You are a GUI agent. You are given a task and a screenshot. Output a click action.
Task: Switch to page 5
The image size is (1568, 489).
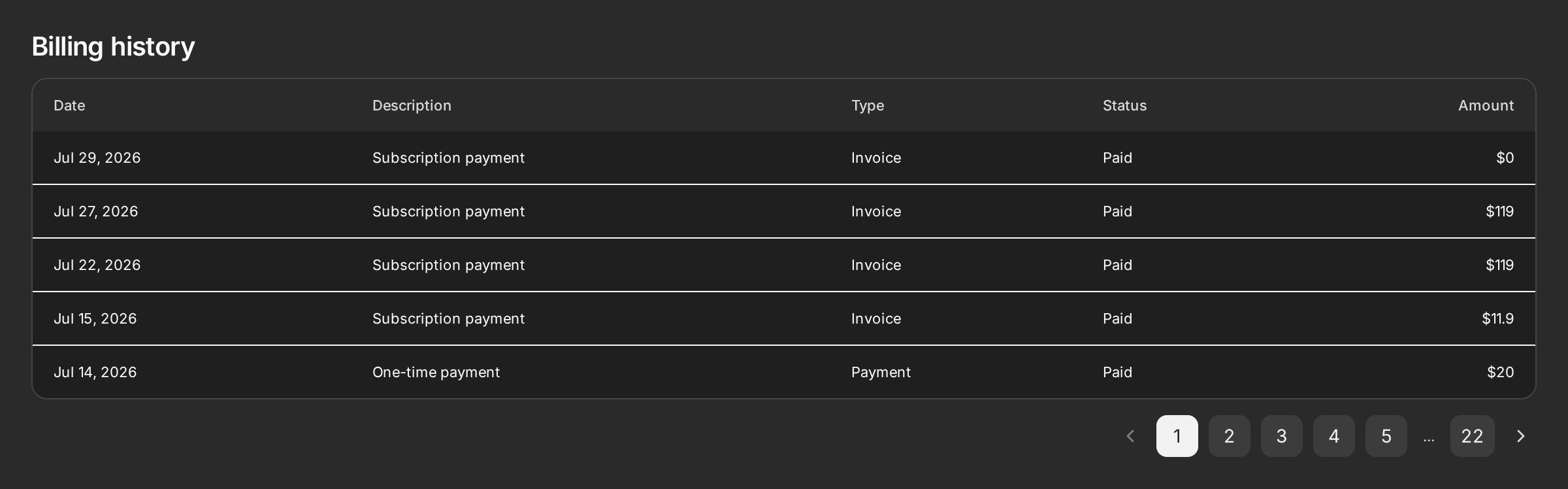point(1386,436)
